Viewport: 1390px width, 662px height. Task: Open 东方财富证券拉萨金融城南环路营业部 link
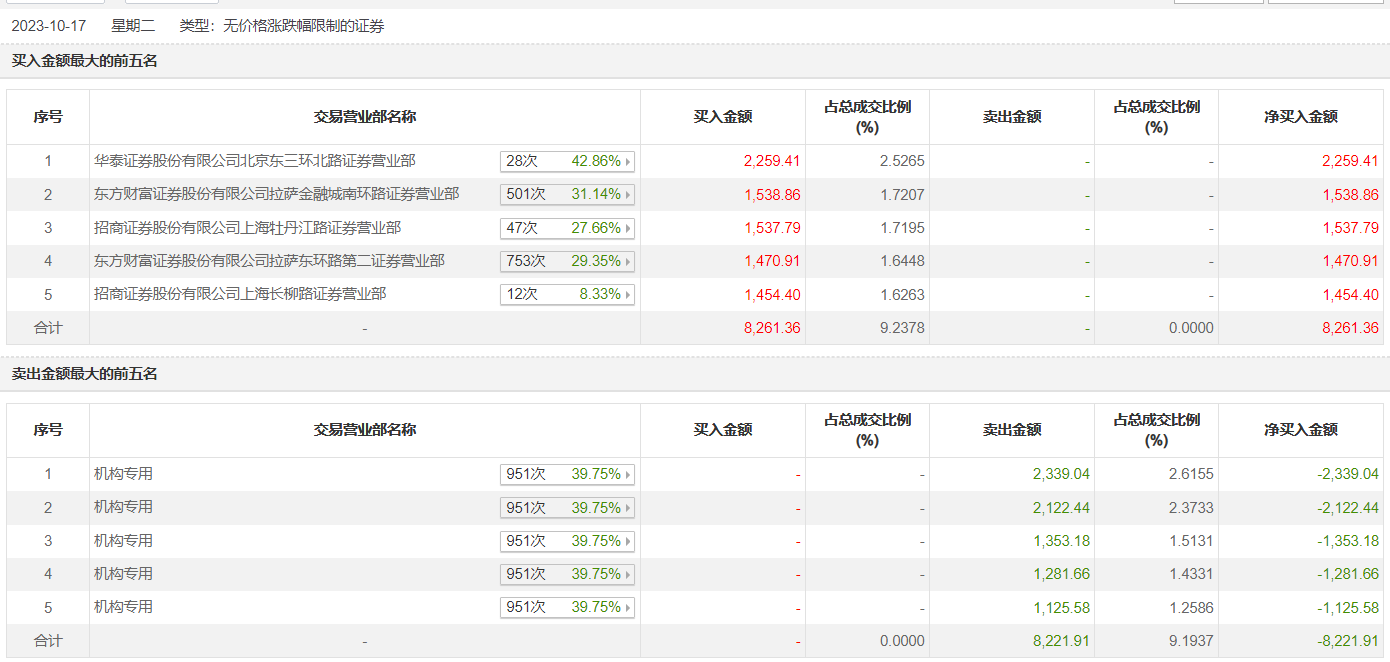276,194
